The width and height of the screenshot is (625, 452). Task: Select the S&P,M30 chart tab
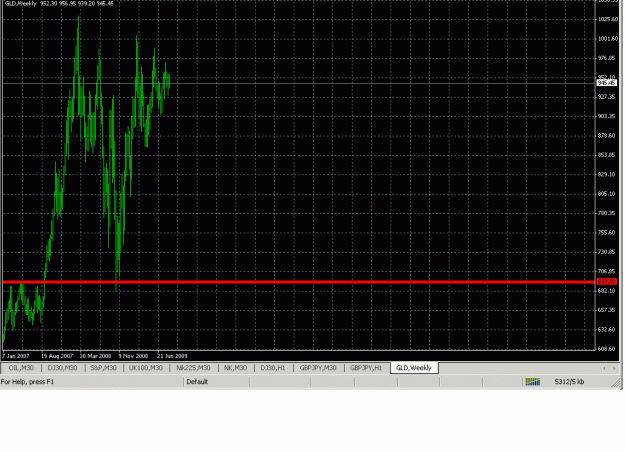tap(104, 368)
